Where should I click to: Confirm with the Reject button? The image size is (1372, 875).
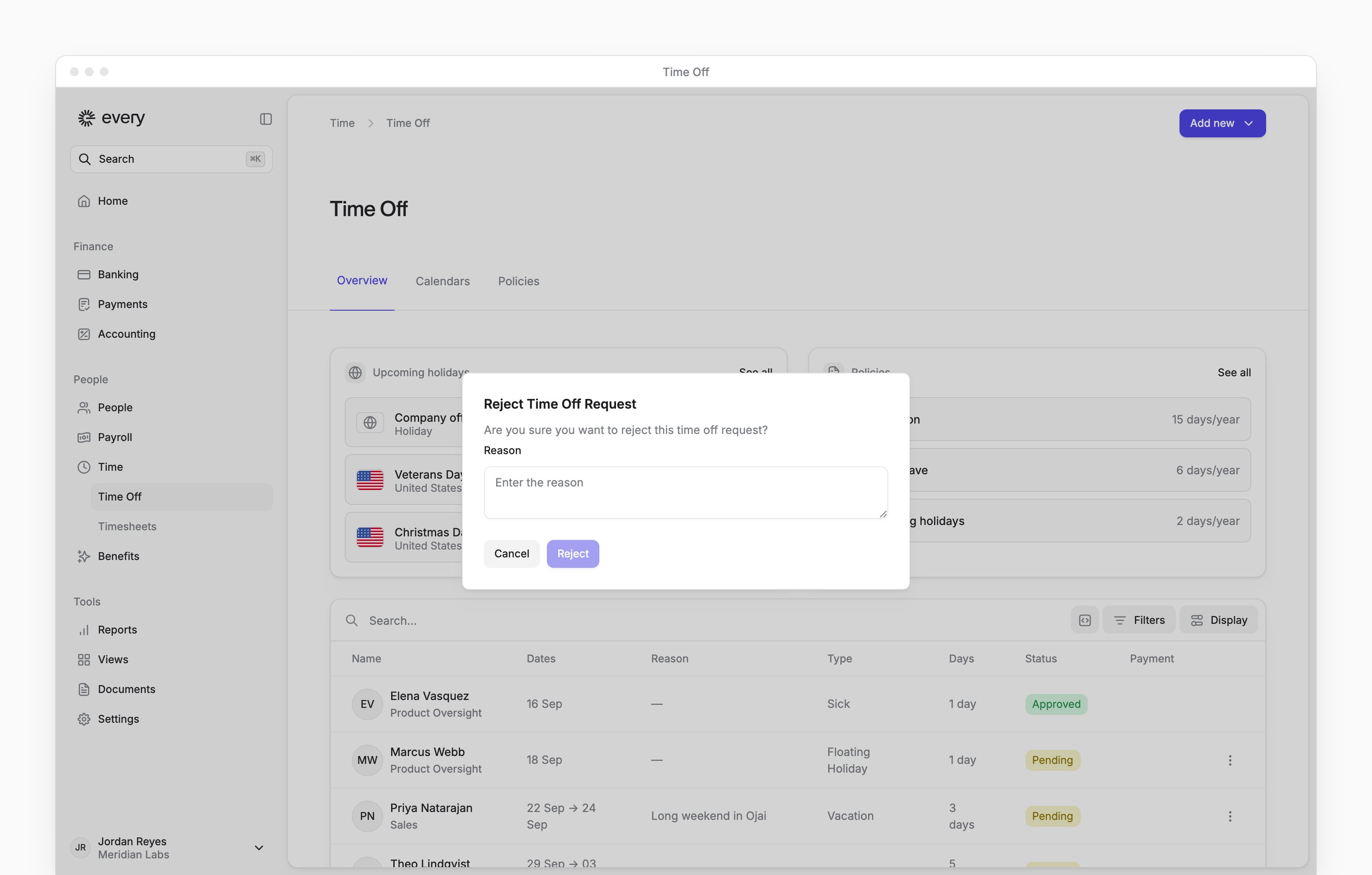point(573,554)
